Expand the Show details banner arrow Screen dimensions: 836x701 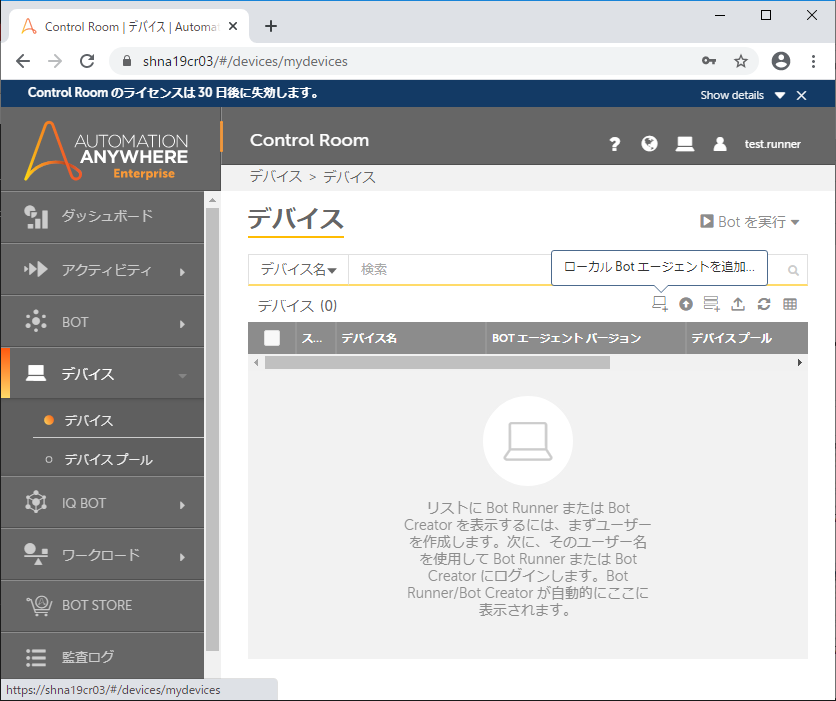click(780, 95)
